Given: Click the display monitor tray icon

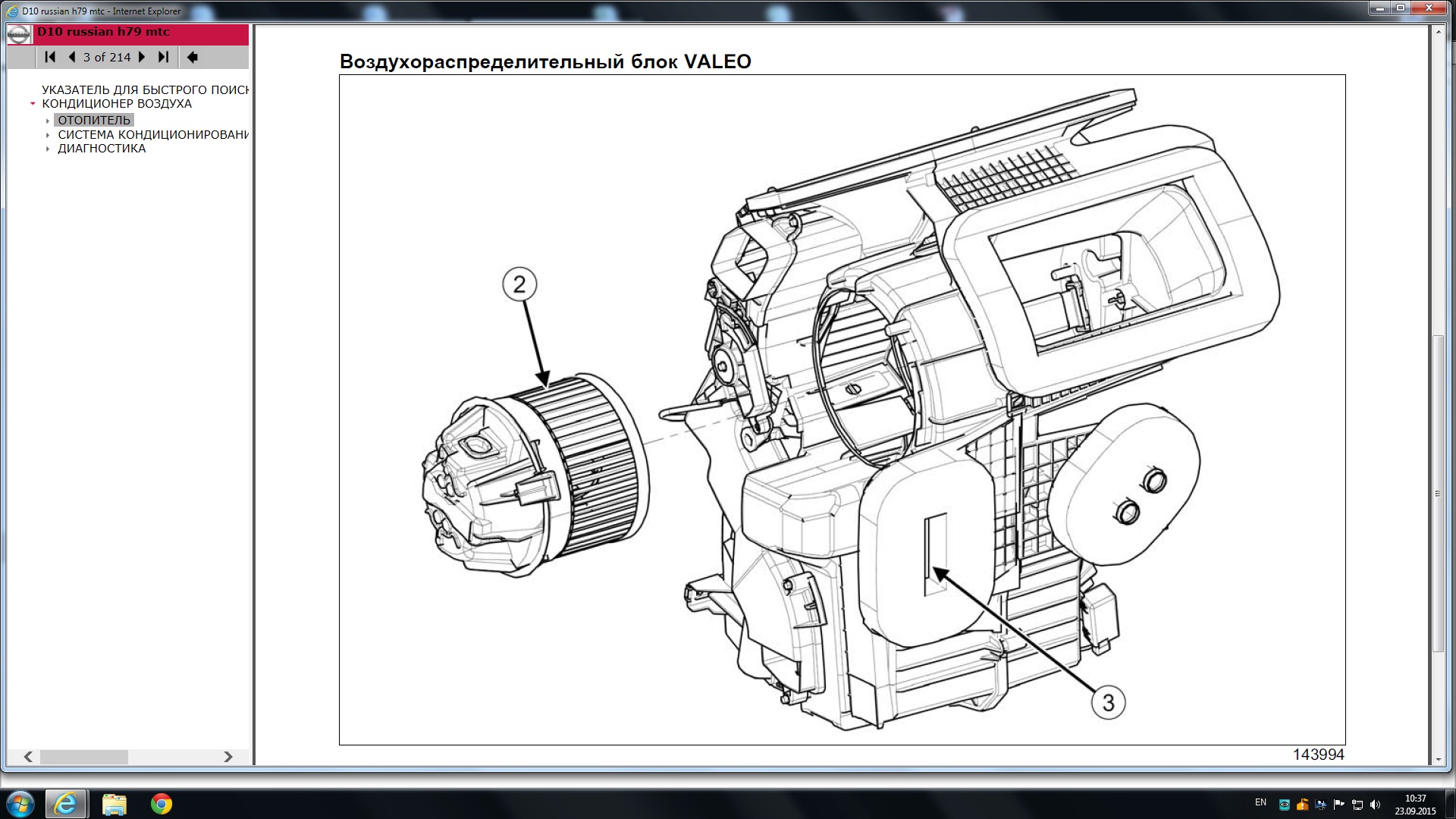Looking at the screenshot, I should point(1321,805).
